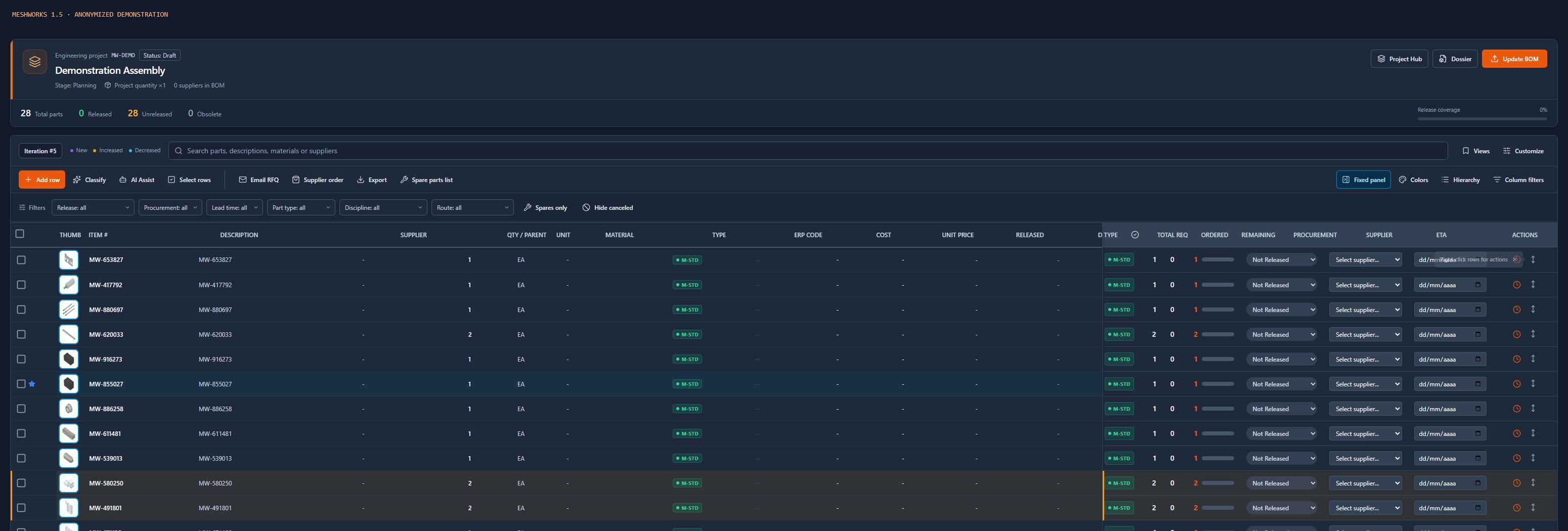Open the Spare parts list wrench tool
This screenshot has width=1568, height=531.
pos(426,180)
